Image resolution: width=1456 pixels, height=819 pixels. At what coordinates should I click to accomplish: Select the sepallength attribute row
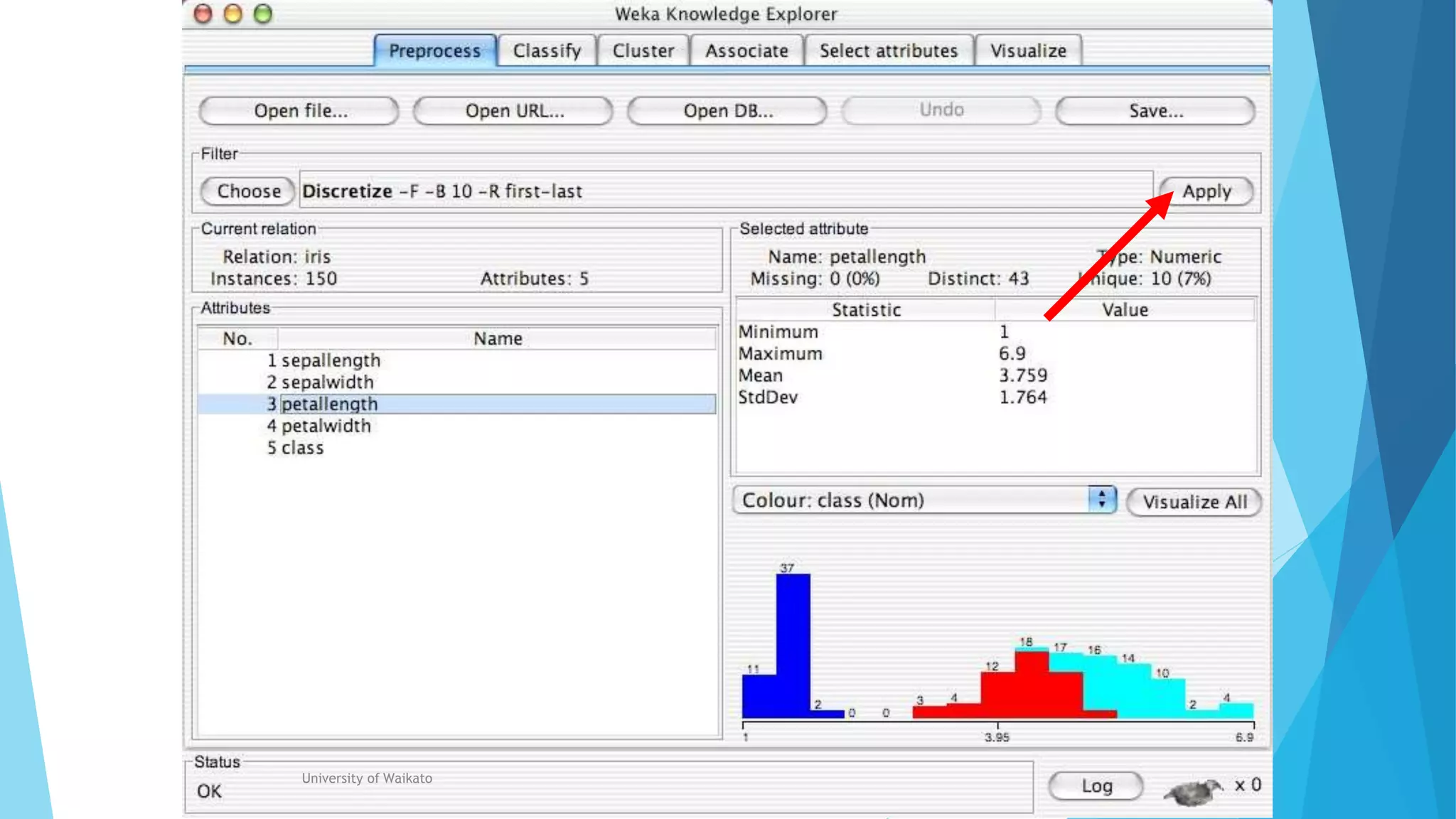(331, 360)
